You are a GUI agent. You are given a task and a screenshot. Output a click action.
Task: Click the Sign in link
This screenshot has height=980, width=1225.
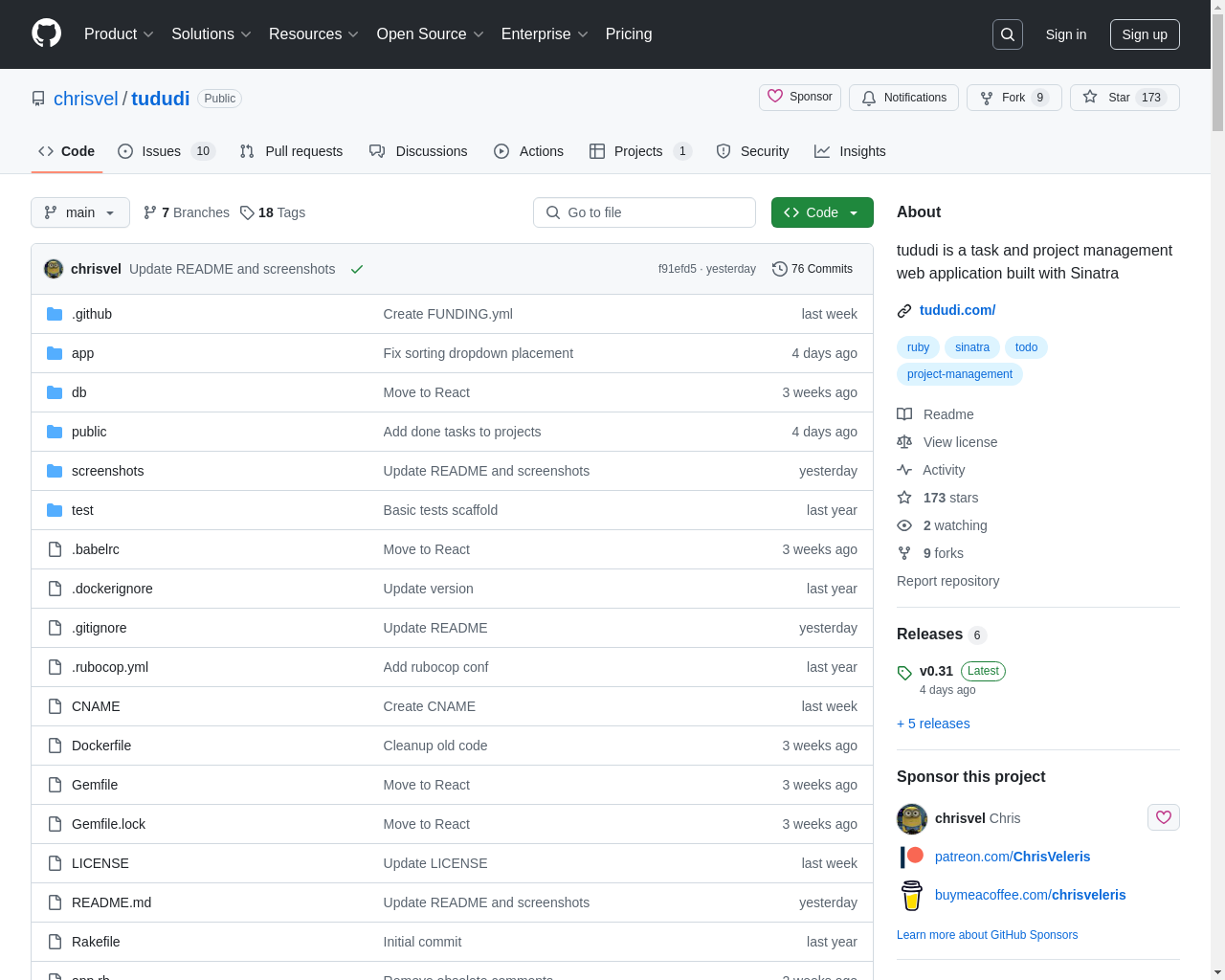(1066, 34)
